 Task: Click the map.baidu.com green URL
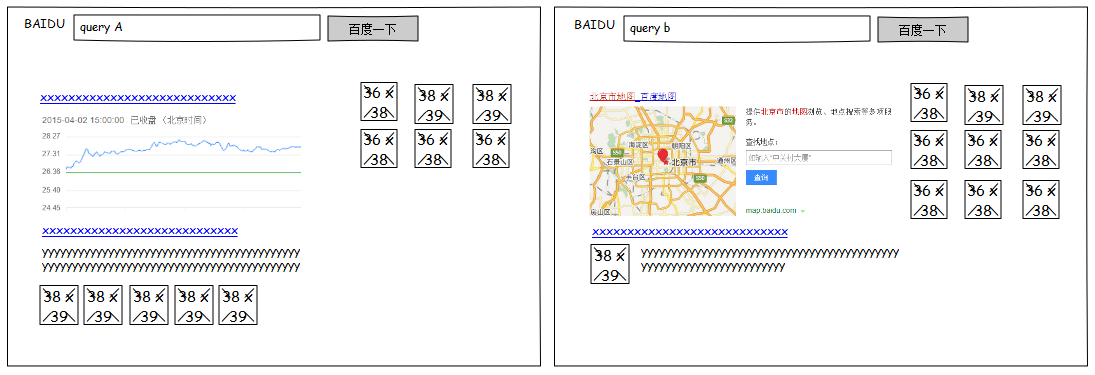(x=770, y=210)
